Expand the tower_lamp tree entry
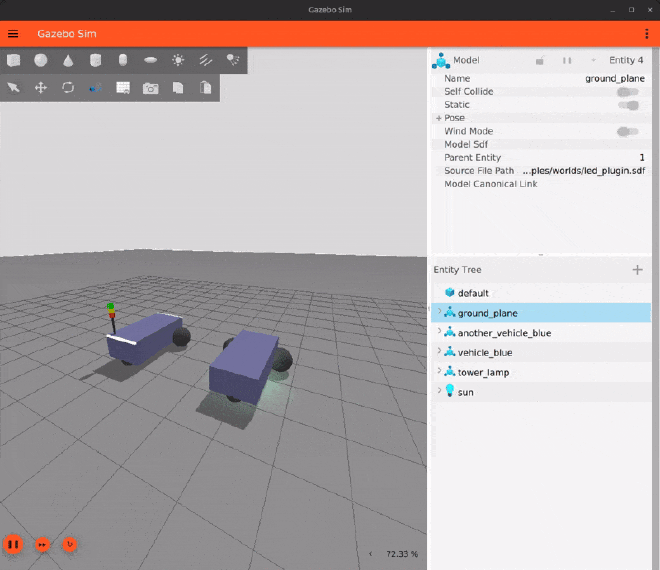660x570 pixels. 438,372
